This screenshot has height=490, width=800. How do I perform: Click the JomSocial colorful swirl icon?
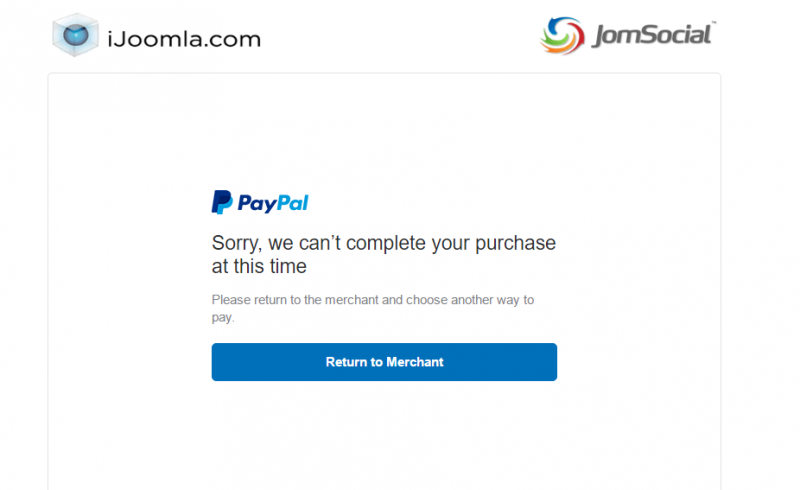click(x=562, y=36)
